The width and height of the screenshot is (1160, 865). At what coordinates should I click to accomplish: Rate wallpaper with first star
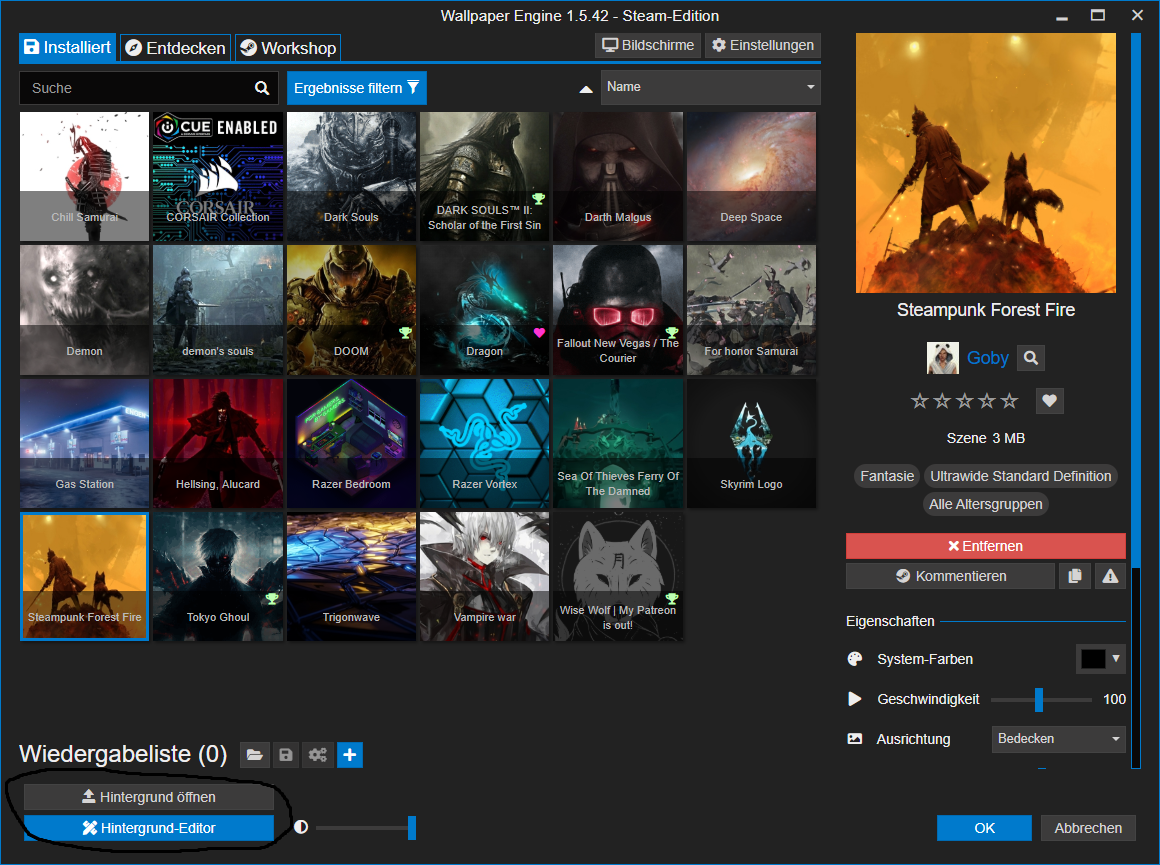[920, 401]
